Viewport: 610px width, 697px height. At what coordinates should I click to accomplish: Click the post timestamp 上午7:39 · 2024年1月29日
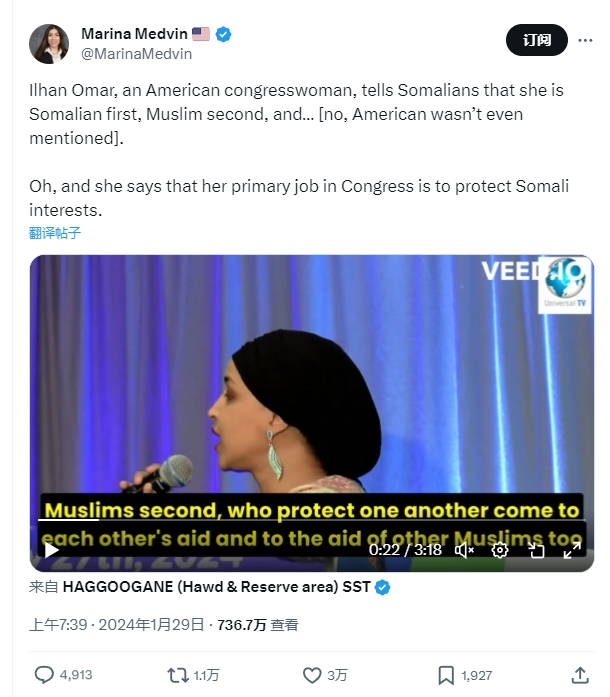tap(116, 625)
